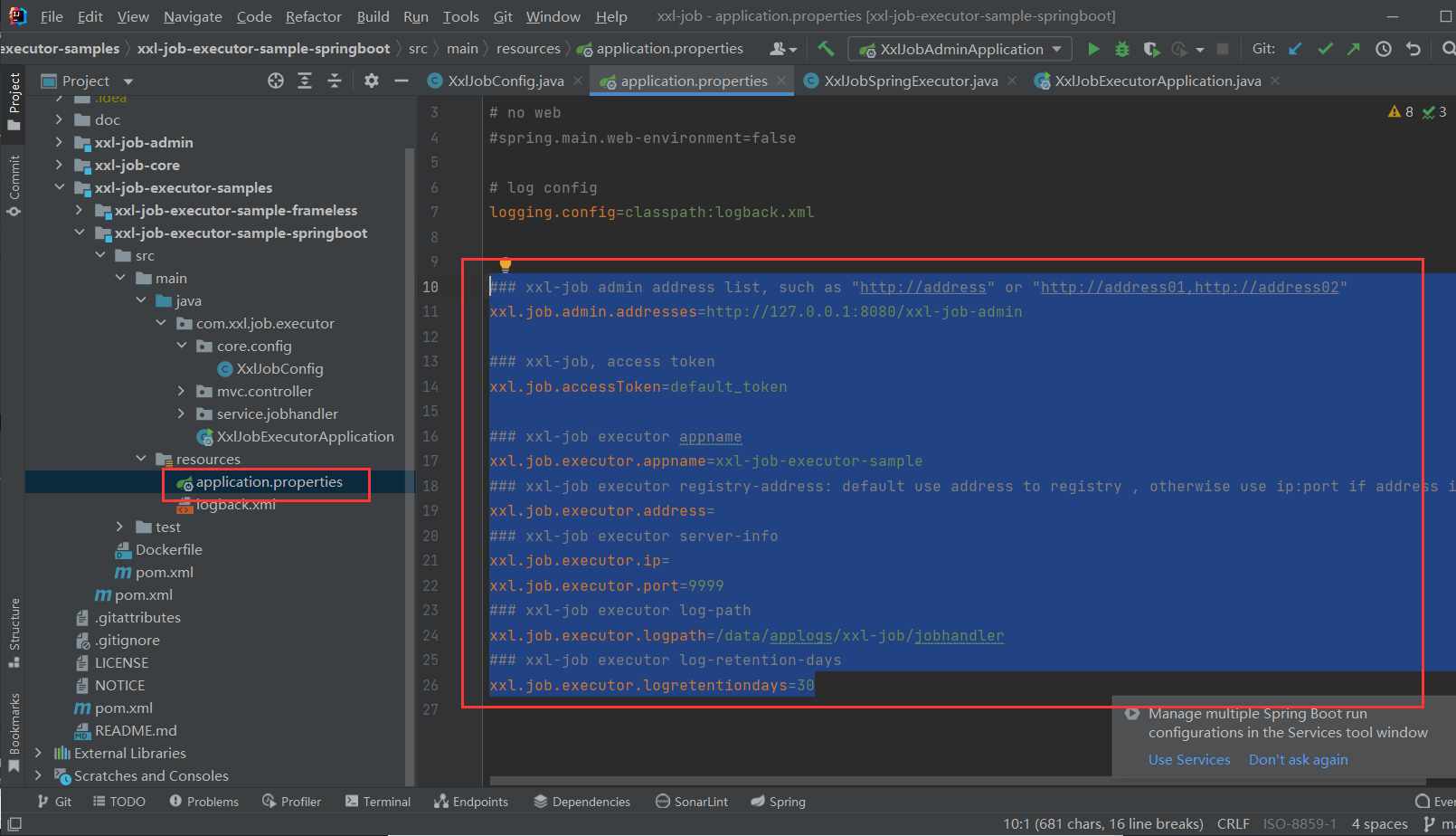The image size is (1456, 836).
Task: Open the Build menu
Action: pyautogui.click(x=373, y=16)
